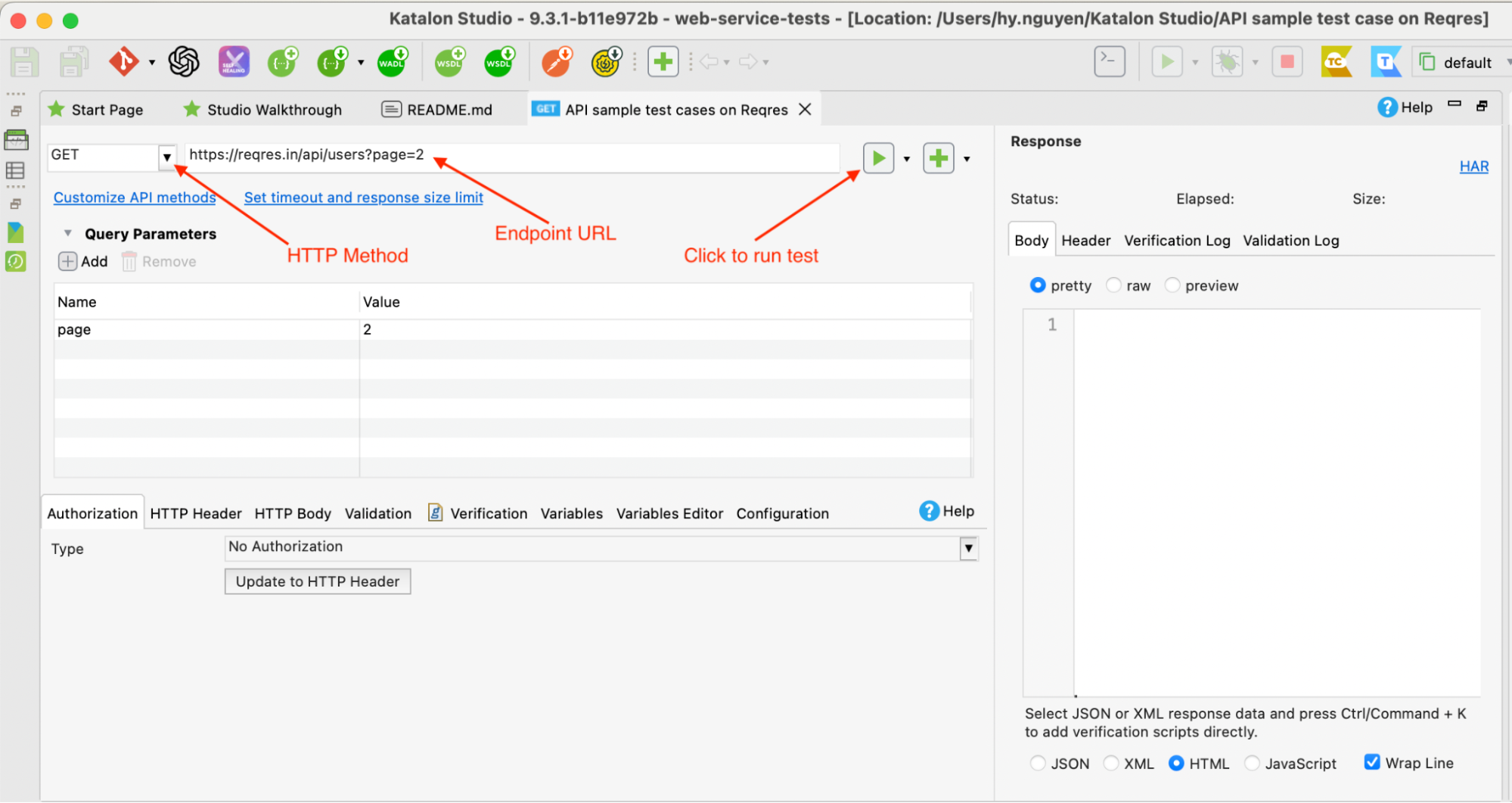Click the red Stop execution icon
Image resolution: width=1512 pixels, height=803 pixels.
coord(1287,62)
